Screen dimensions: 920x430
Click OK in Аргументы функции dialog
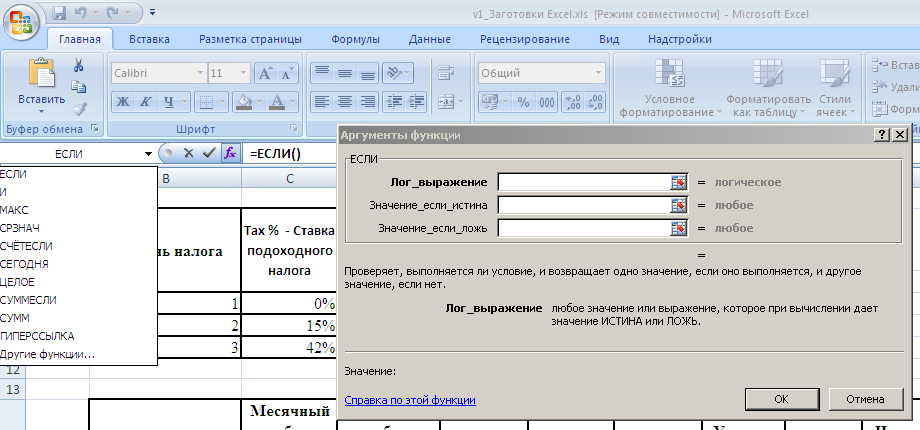coord(782,399)
